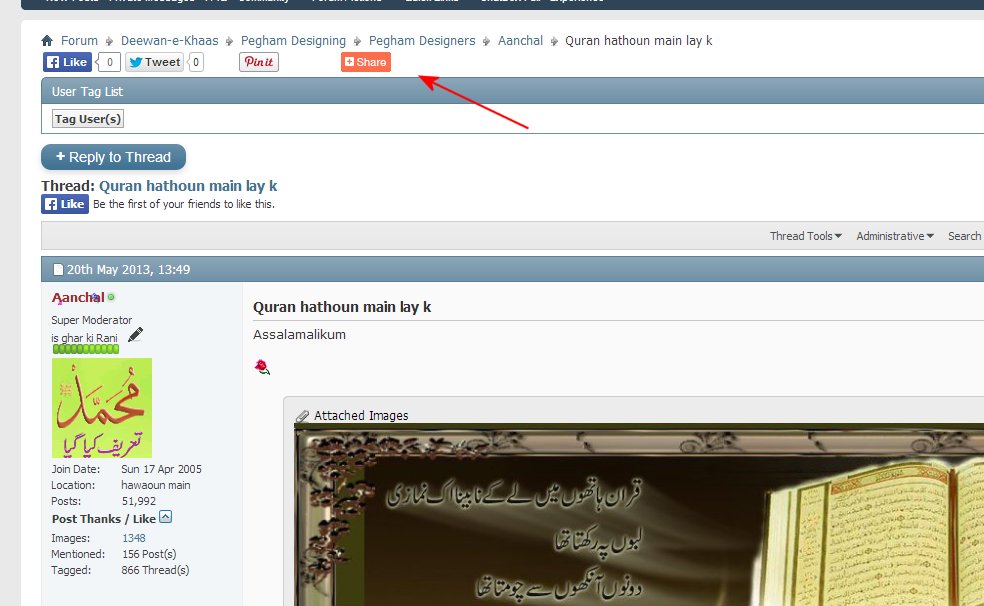Viewport: 984px width, 606px height.
Task: Click the paperclip Attached Images icon
Action: (302, 416)
